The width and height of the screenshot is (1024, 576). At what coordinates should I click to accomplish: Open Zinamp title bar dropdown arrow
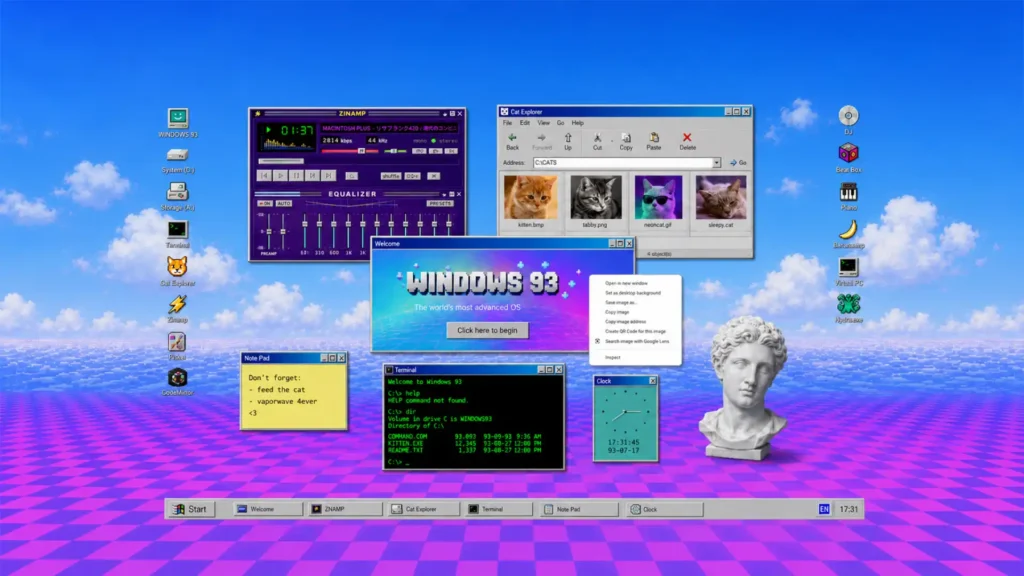tap(445, 114)
